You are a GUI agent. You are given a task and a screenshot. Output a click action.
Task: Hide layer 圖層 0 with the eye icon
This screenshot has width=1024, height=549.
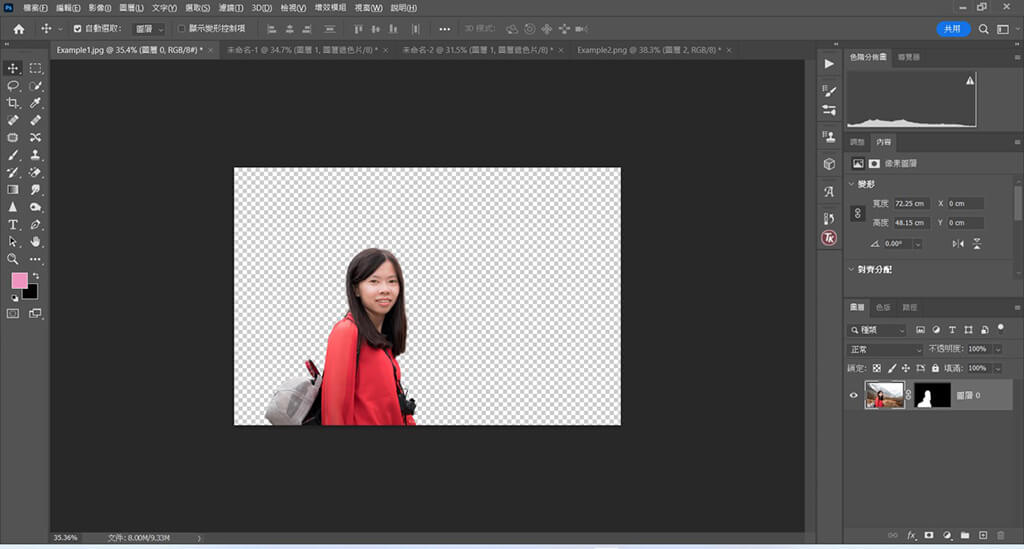click(x=854, y=395)
